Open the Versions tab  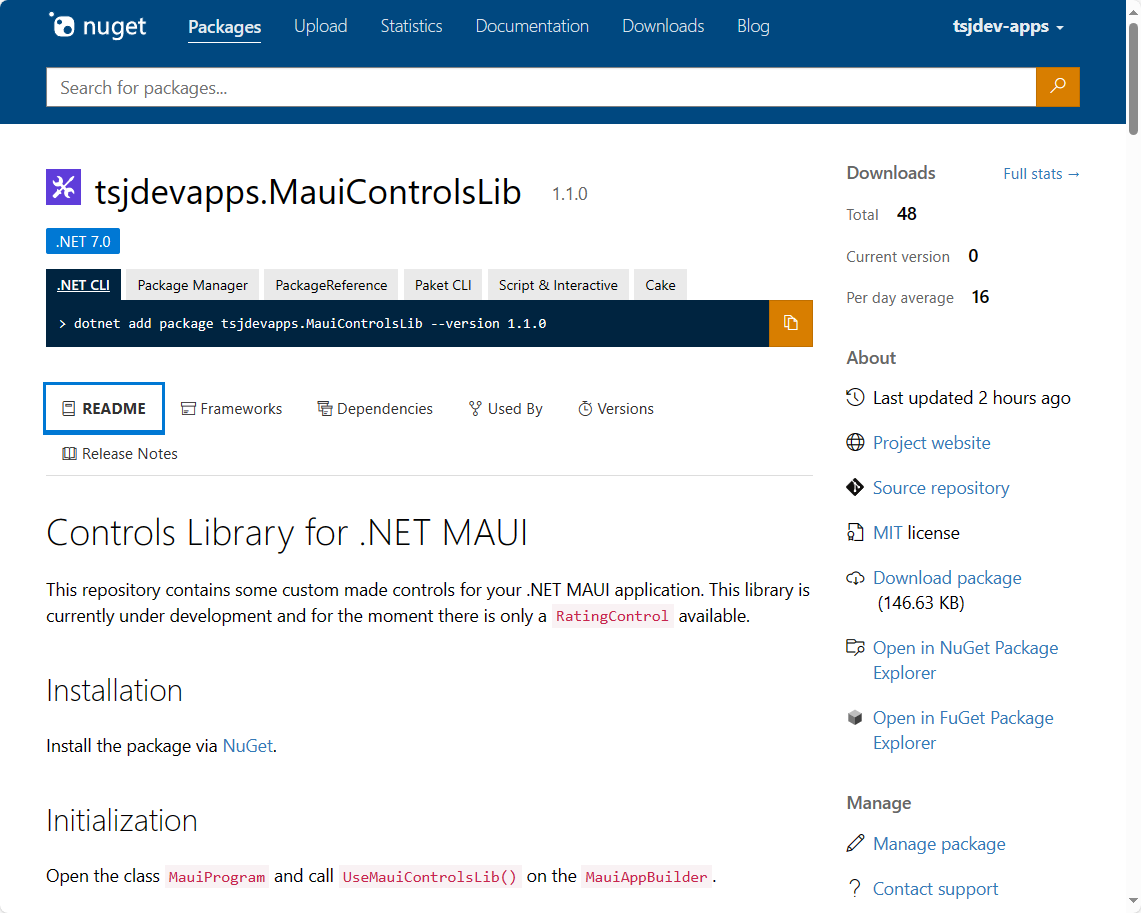coord(616,409)
